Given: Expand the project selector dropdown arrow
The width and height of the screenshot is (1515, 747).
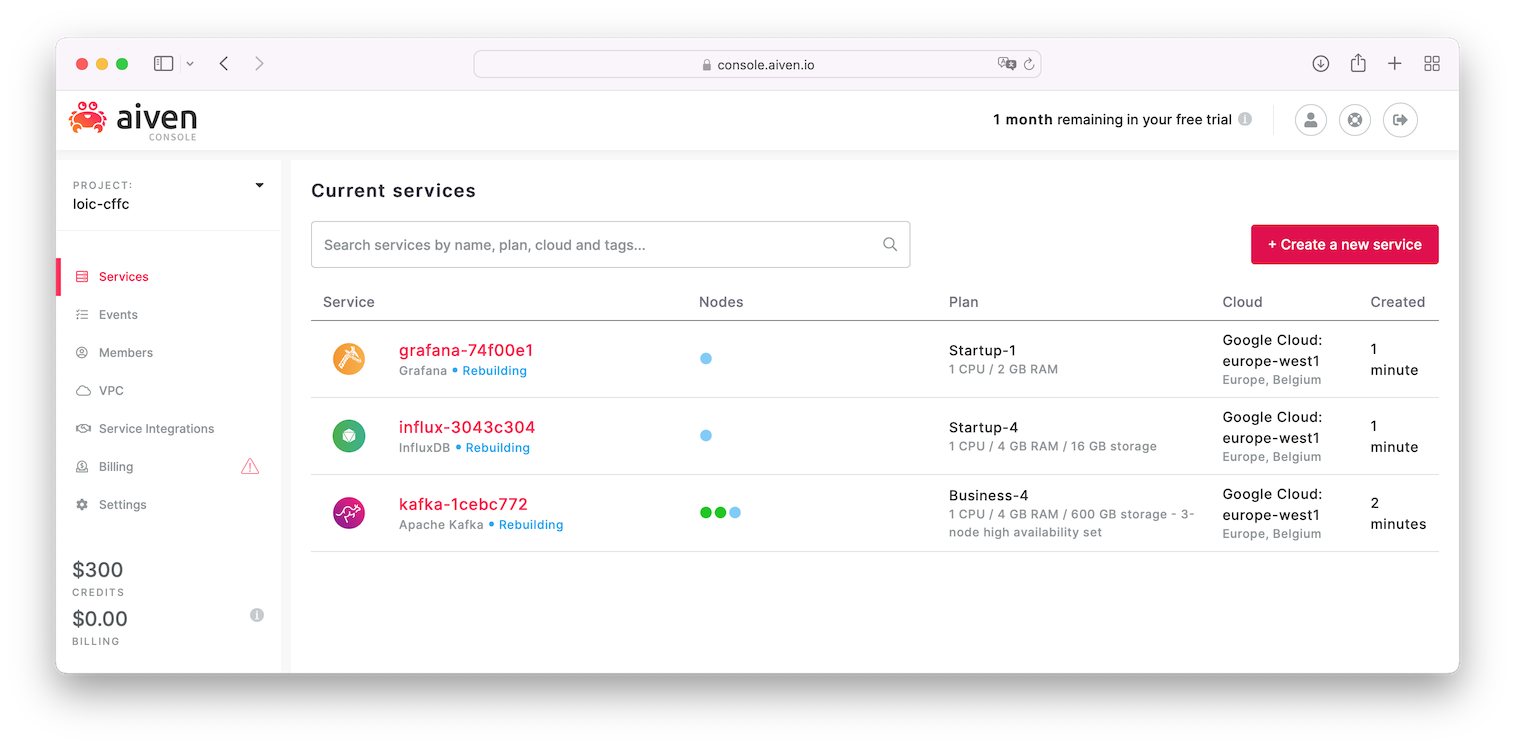Looking at the screenshot, I should [x=260, y=185].
